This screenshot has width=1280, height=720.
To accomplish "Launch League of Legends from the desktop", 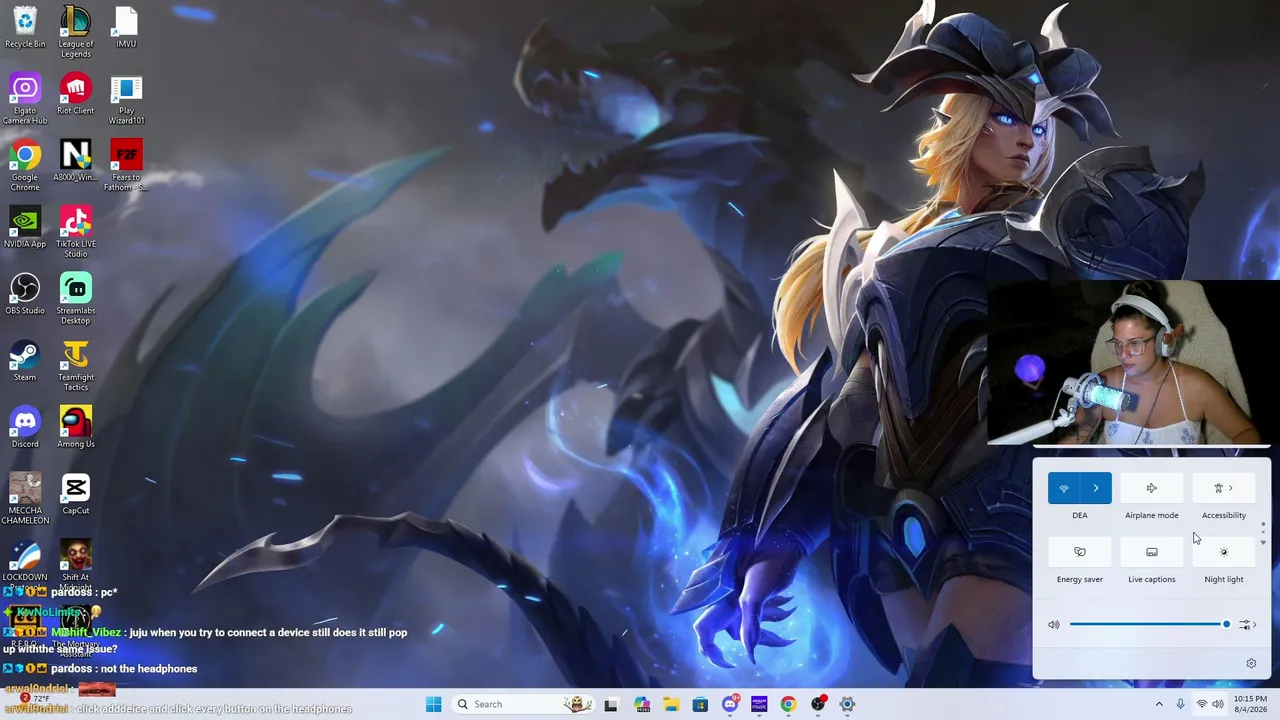I will (x=76, y=32).
